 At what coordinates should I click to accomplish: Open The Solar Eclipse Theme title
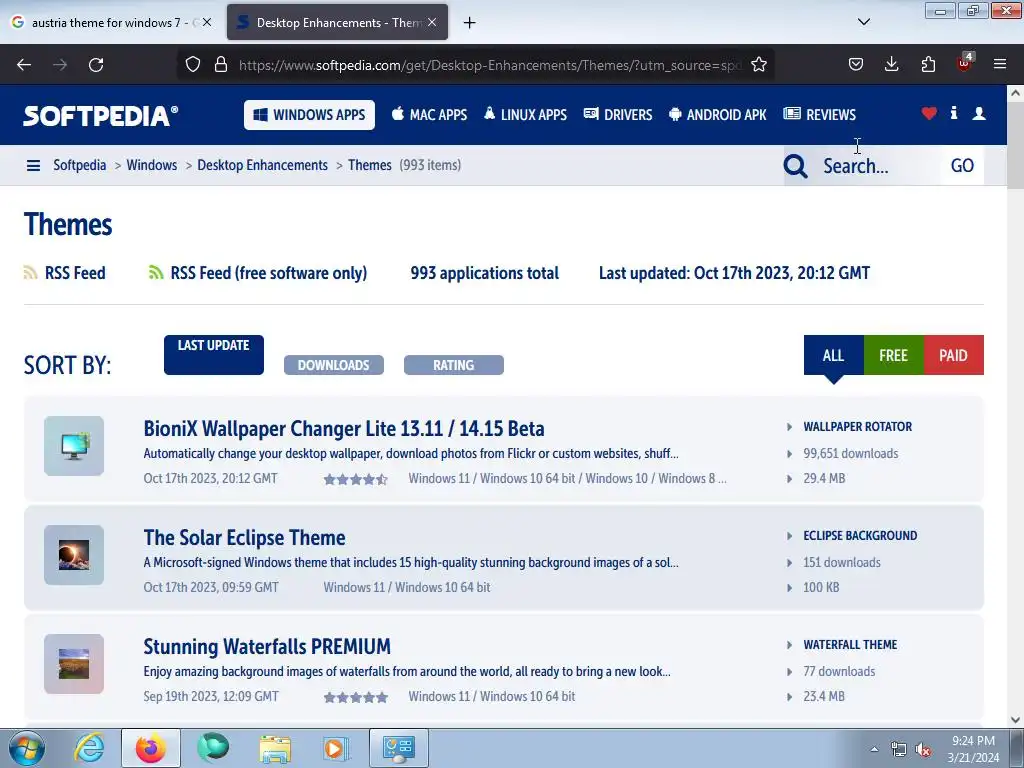pos(244,537)
